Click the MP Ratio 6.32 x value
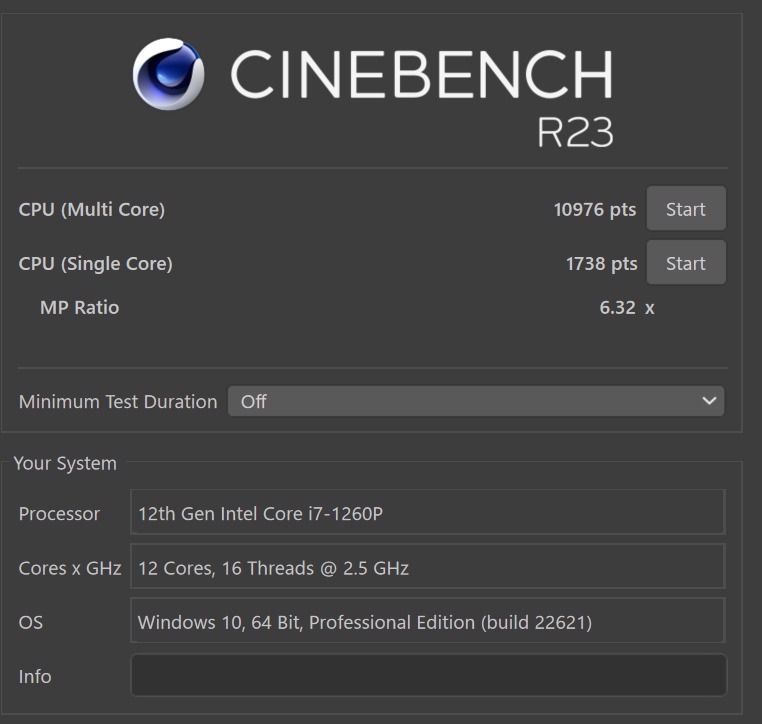The image size is (762, 724). (627, 308)
